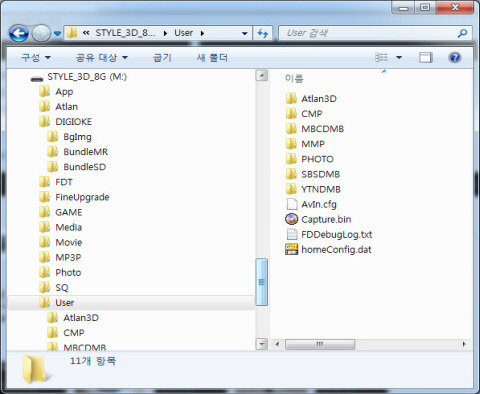Click the User breadcrumb segment

coord(184,33)
